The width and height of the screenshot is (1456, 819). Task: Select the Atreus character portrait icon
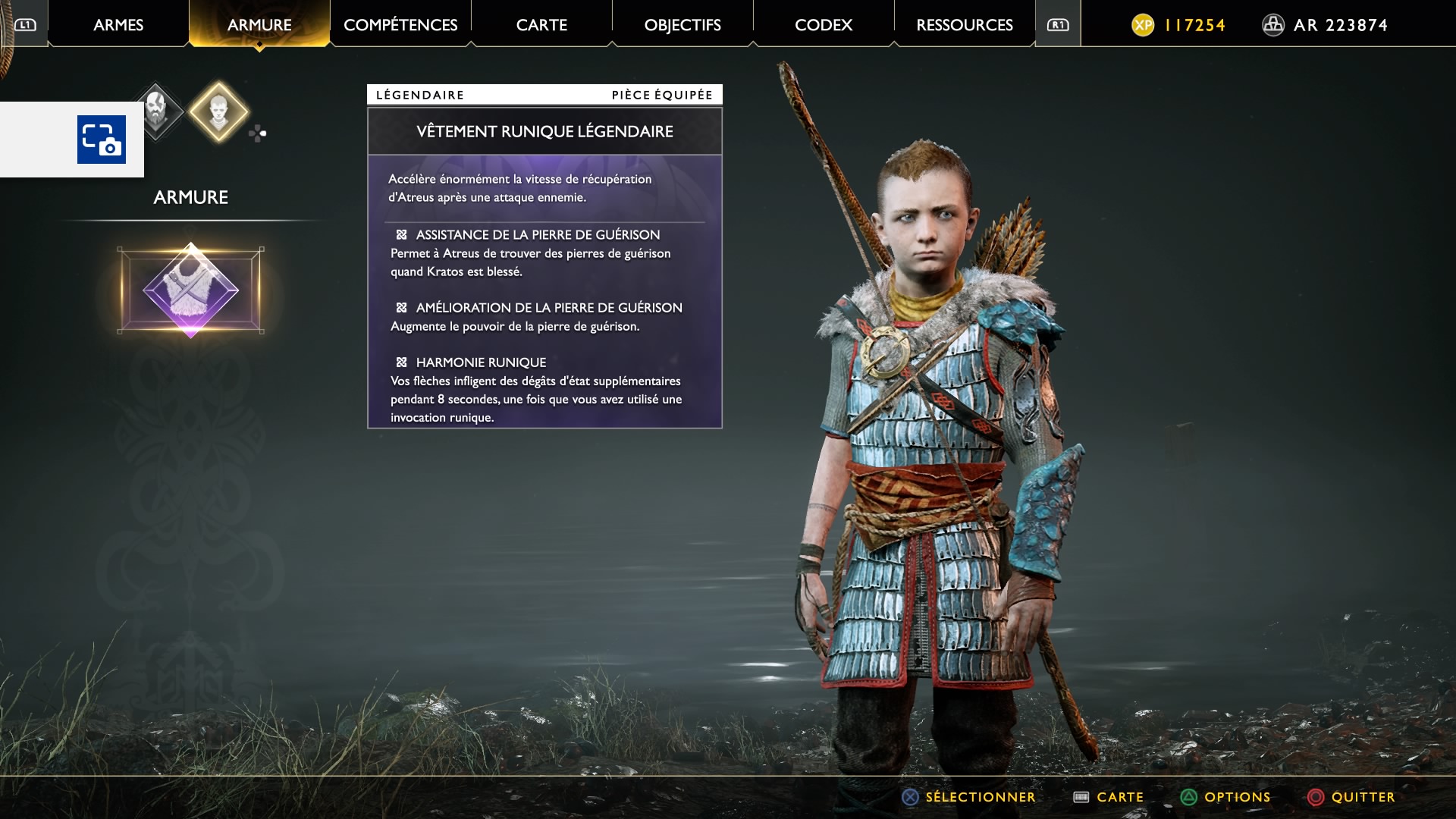pyautogui.click(x=218, y=111)
